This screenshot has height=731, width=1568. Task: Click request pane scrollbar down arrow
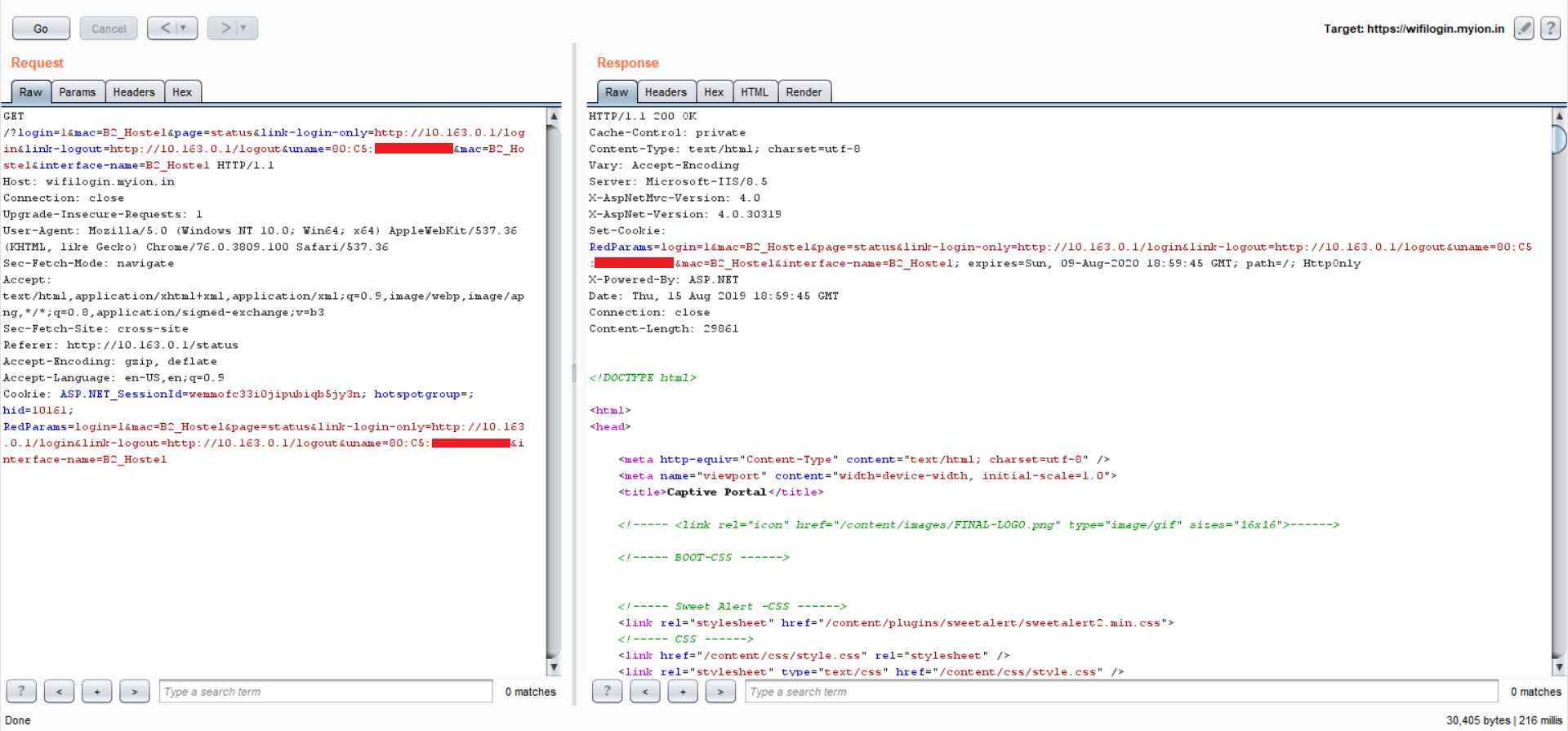(554, 667)
